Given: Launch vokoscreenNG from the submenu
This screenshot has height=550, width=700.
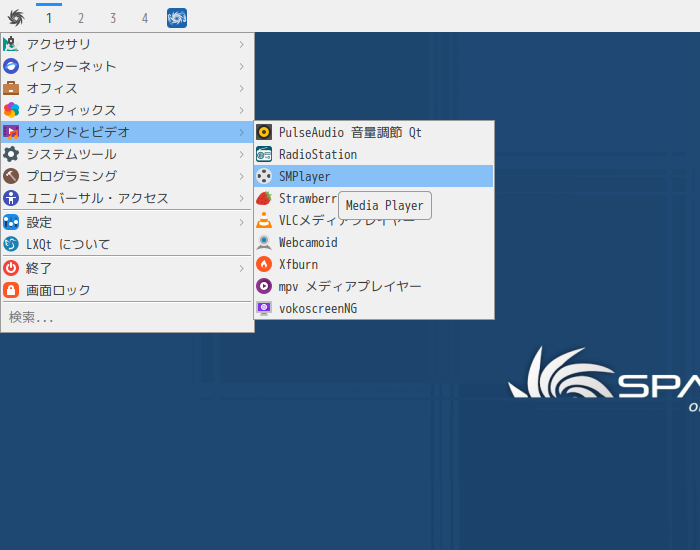Looking at the screenshot, I should [x=374, y=308].
